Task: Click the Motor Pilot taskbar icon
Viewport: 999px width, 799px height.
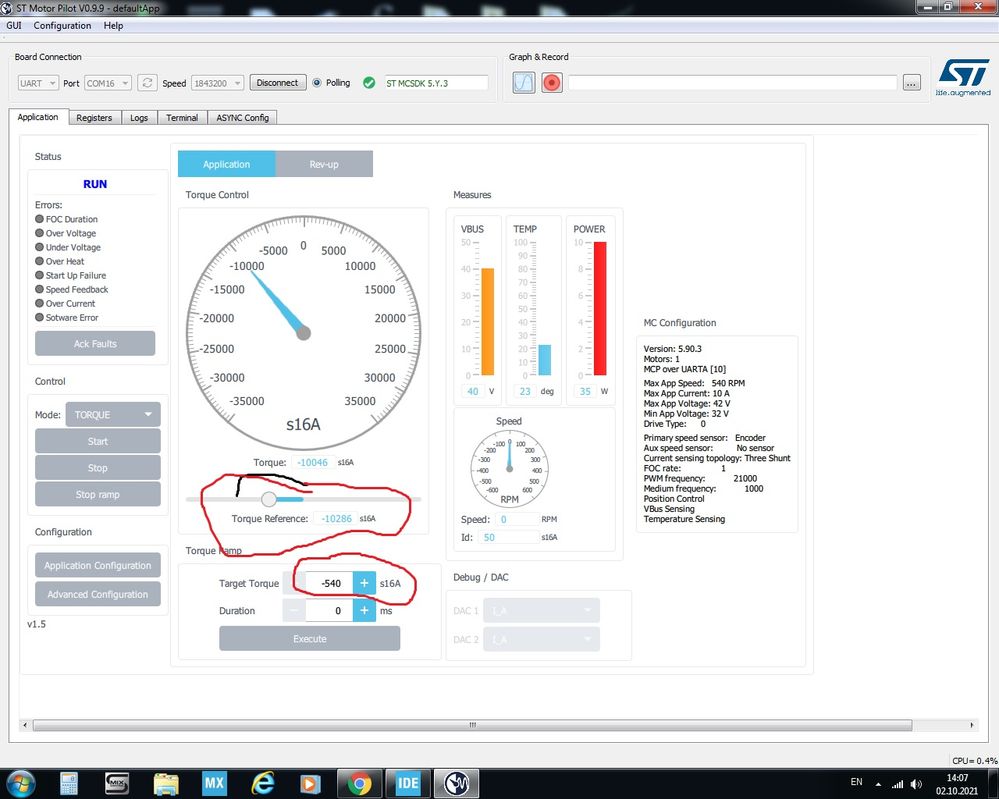Action: [456, 783]
